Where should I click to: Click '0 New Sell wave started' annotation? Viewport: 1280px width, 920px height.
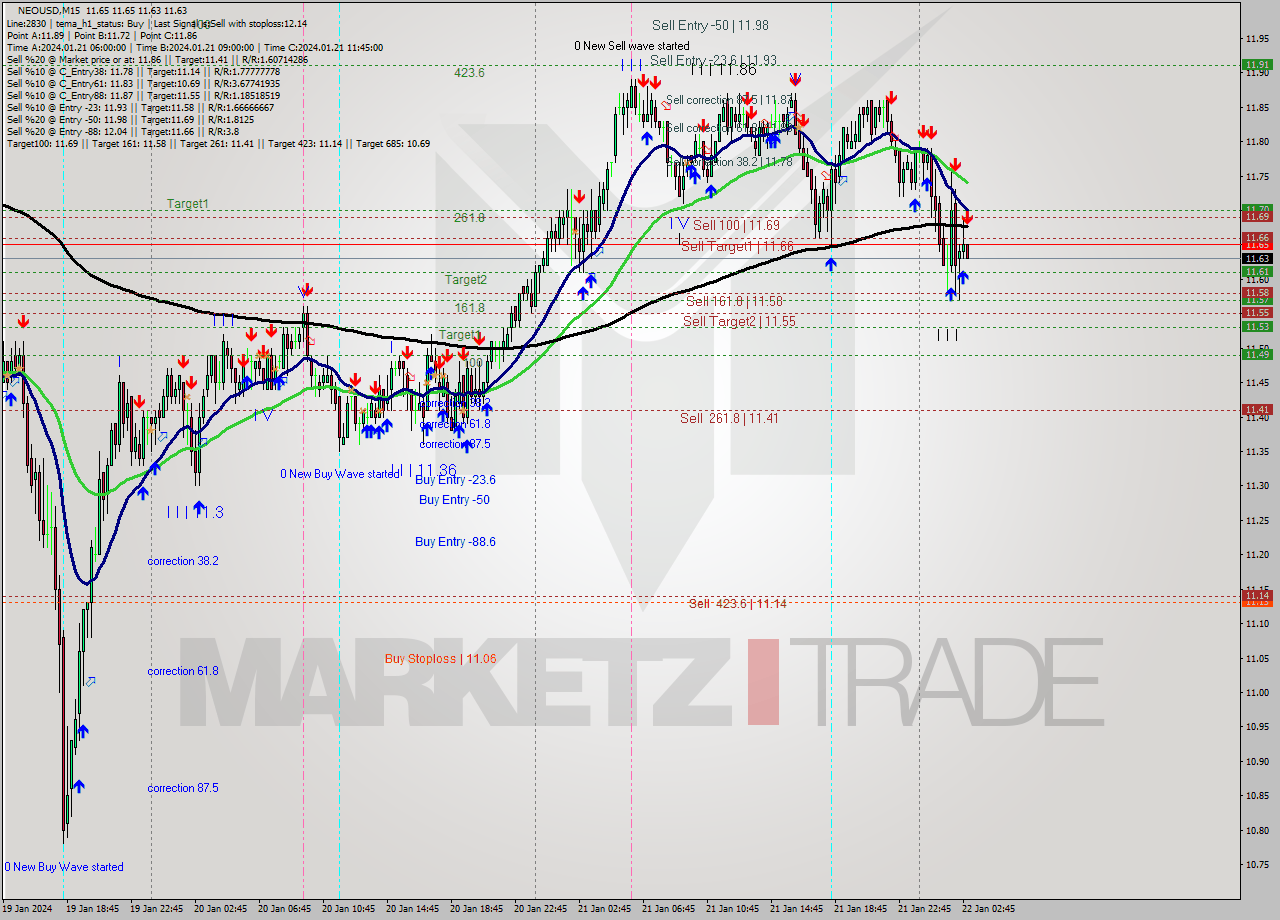tap(631, 46)
